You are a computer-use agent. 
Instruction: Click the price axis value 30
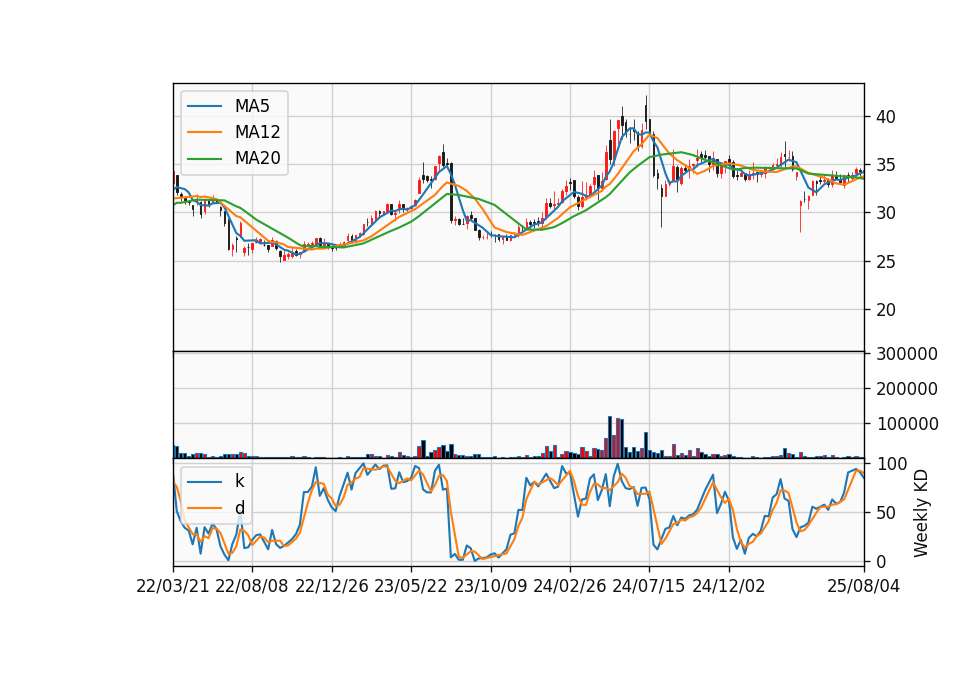885,213
